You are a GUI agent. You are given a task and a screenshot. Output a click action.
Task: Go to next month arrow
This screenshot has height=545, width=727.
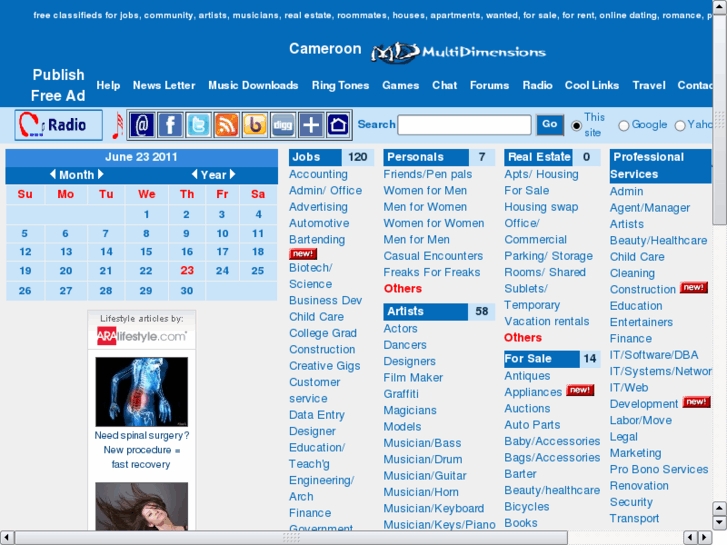[101, 174]
